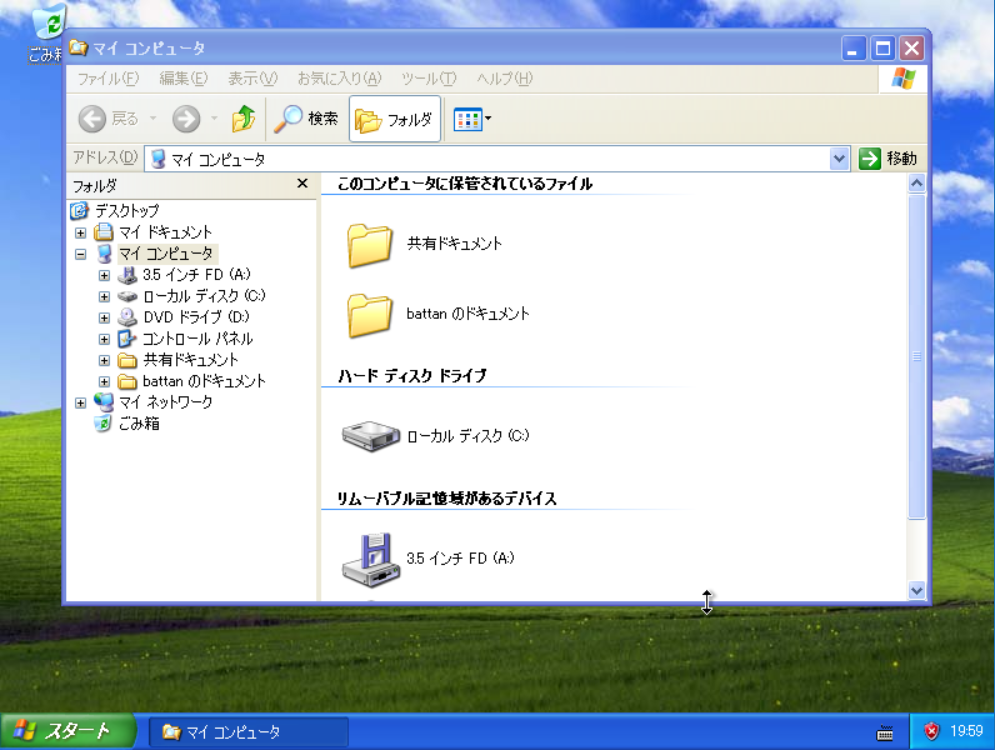The image size is (995, 750).
Task: Click scrollbar up arrow in main pane
Action: tap(916, 184)
